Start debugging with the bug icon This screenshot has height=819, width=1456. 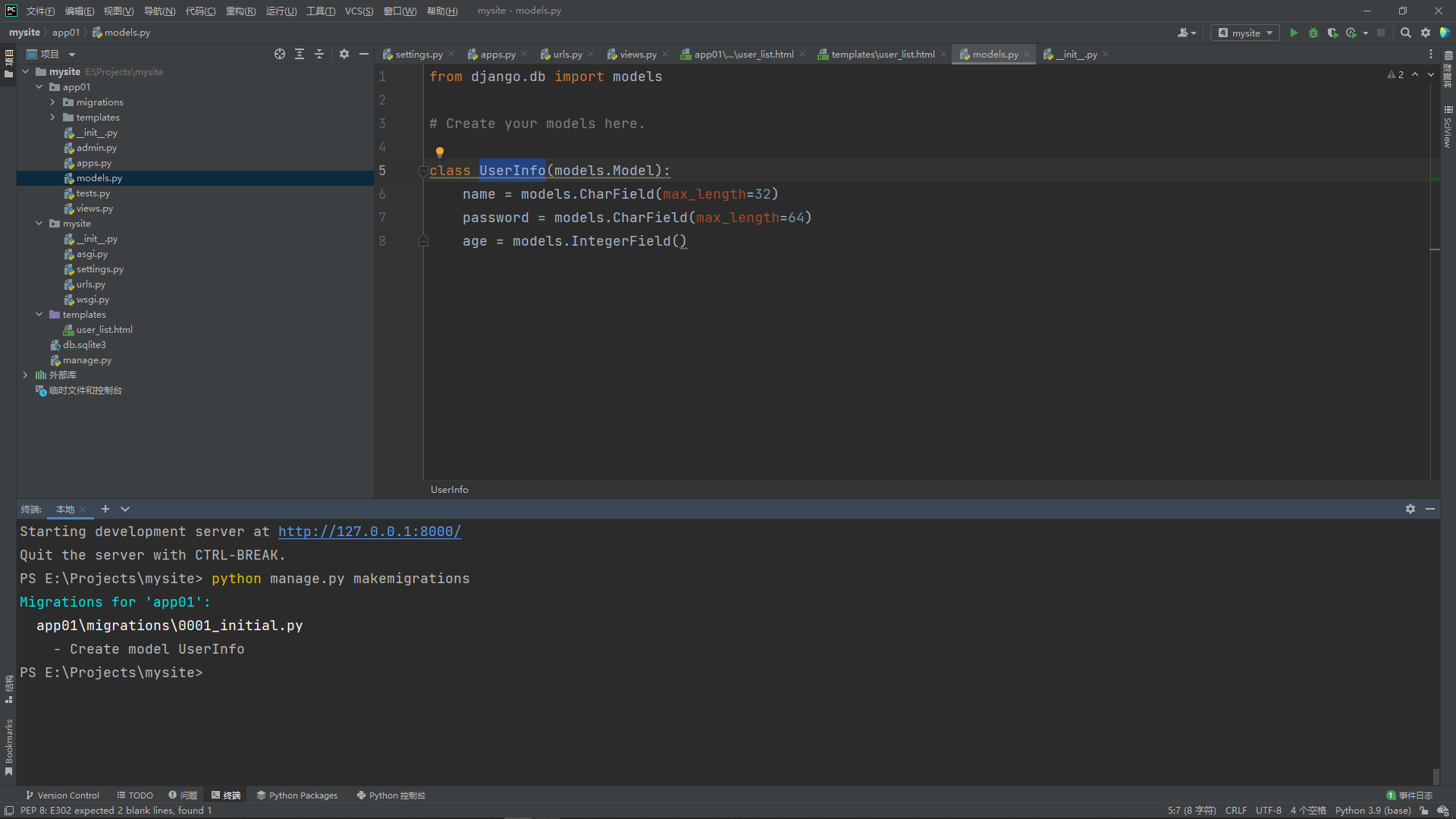pos(1313,33)
